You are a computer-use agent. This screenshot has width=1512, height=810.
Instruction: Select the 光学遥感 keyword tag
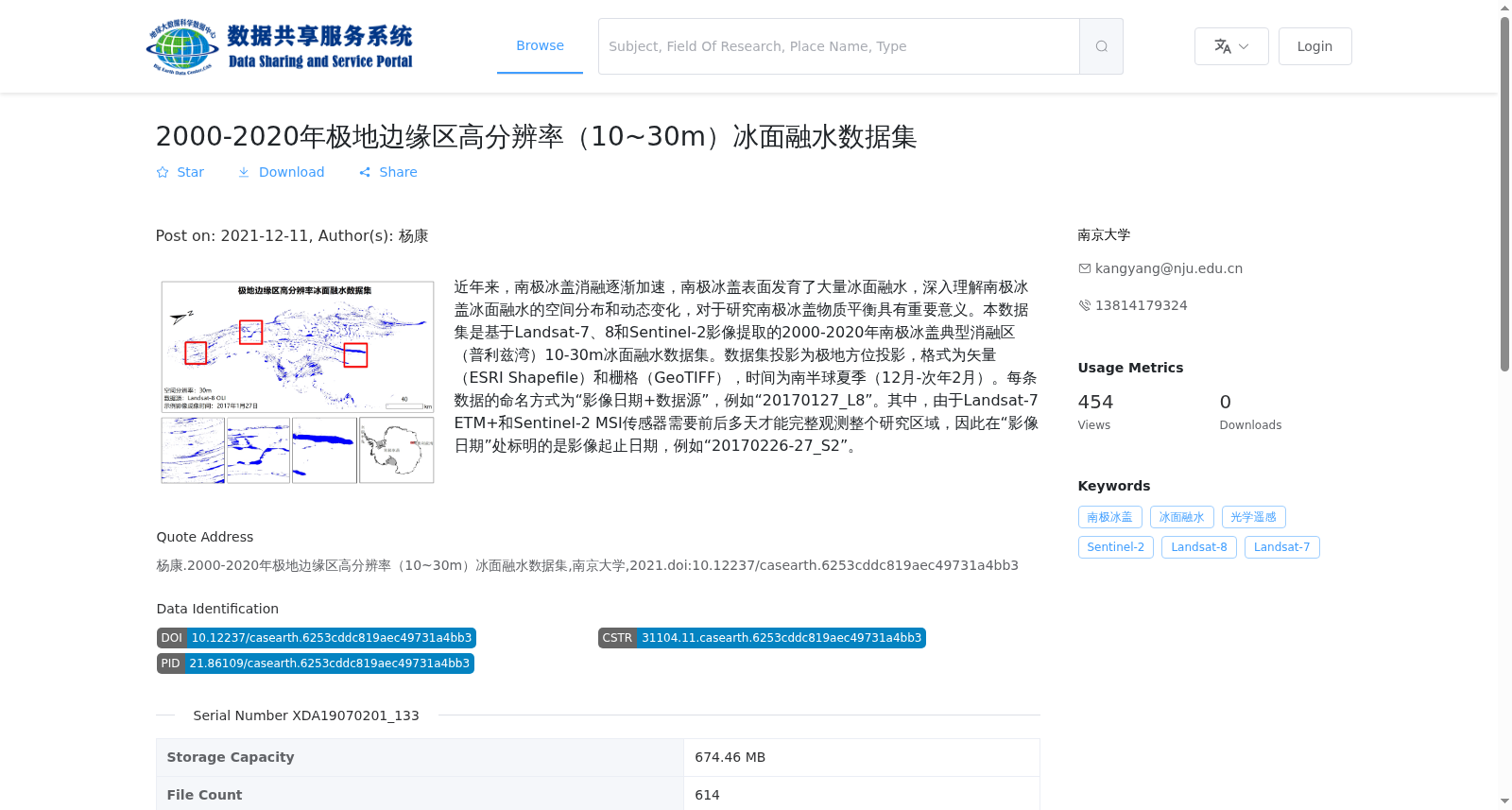point(1254,517)
